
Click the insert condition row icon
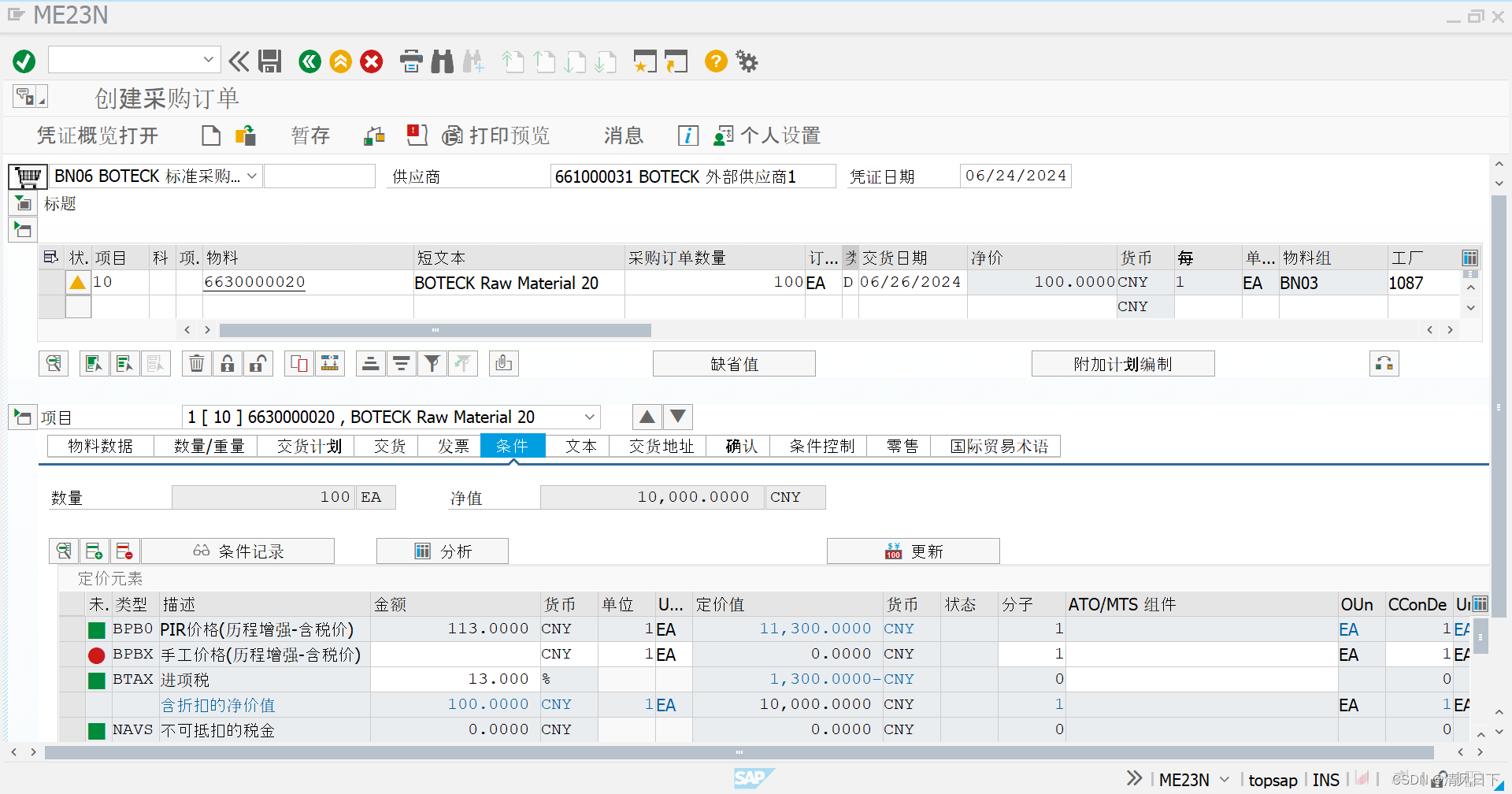point(94,551)
